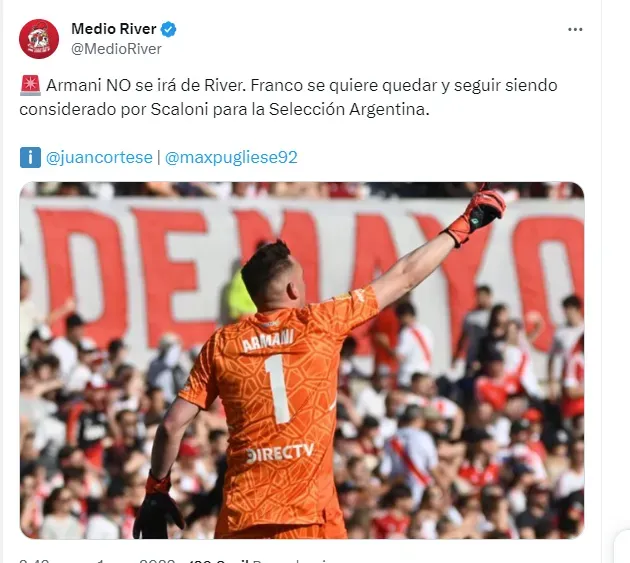Click the blue verified badge
The width and height of the screenshot is (630, 563).
(x=168, y=29)
